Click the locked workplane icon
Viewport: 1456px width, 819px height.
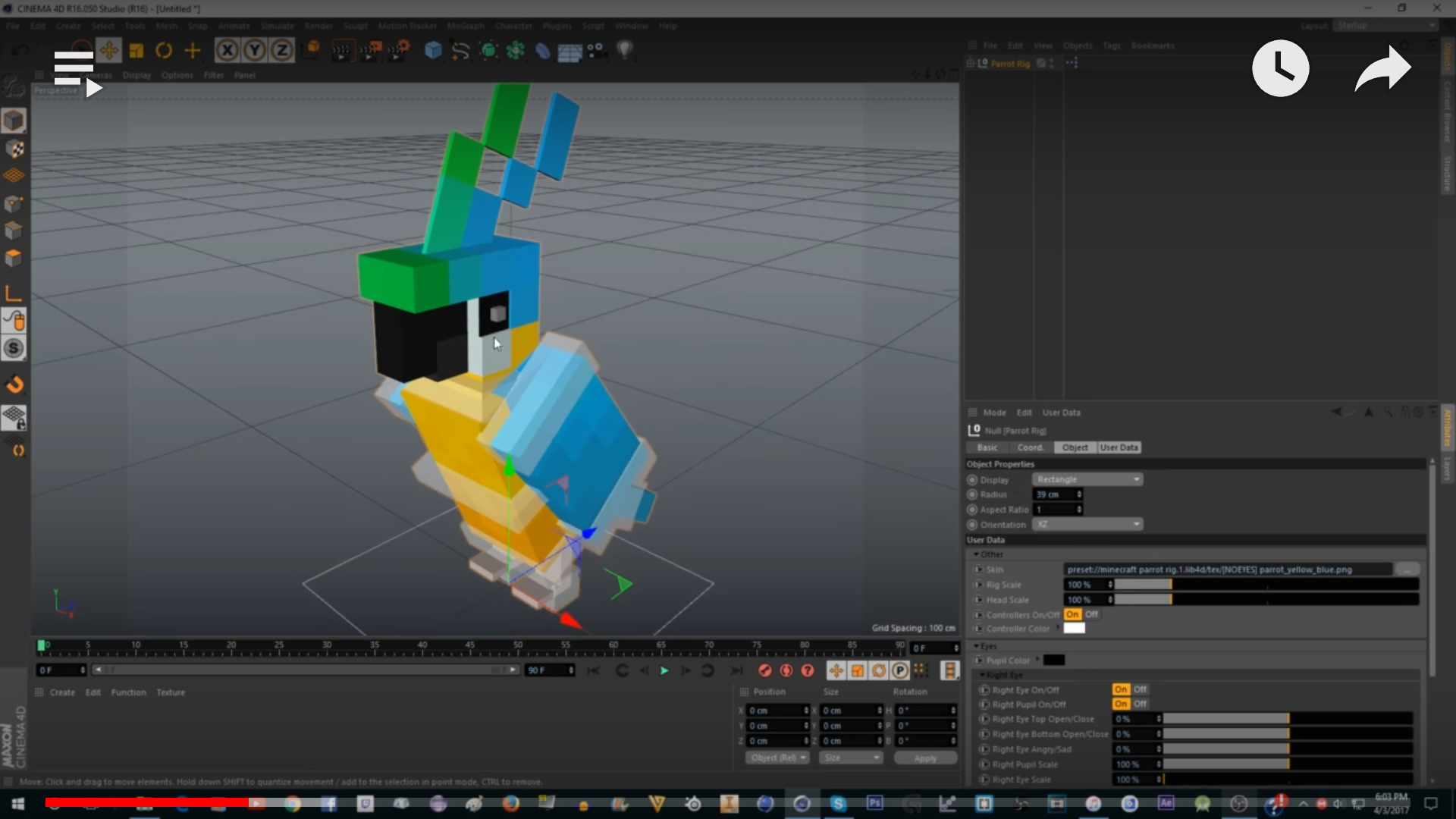tap(14, 418)
